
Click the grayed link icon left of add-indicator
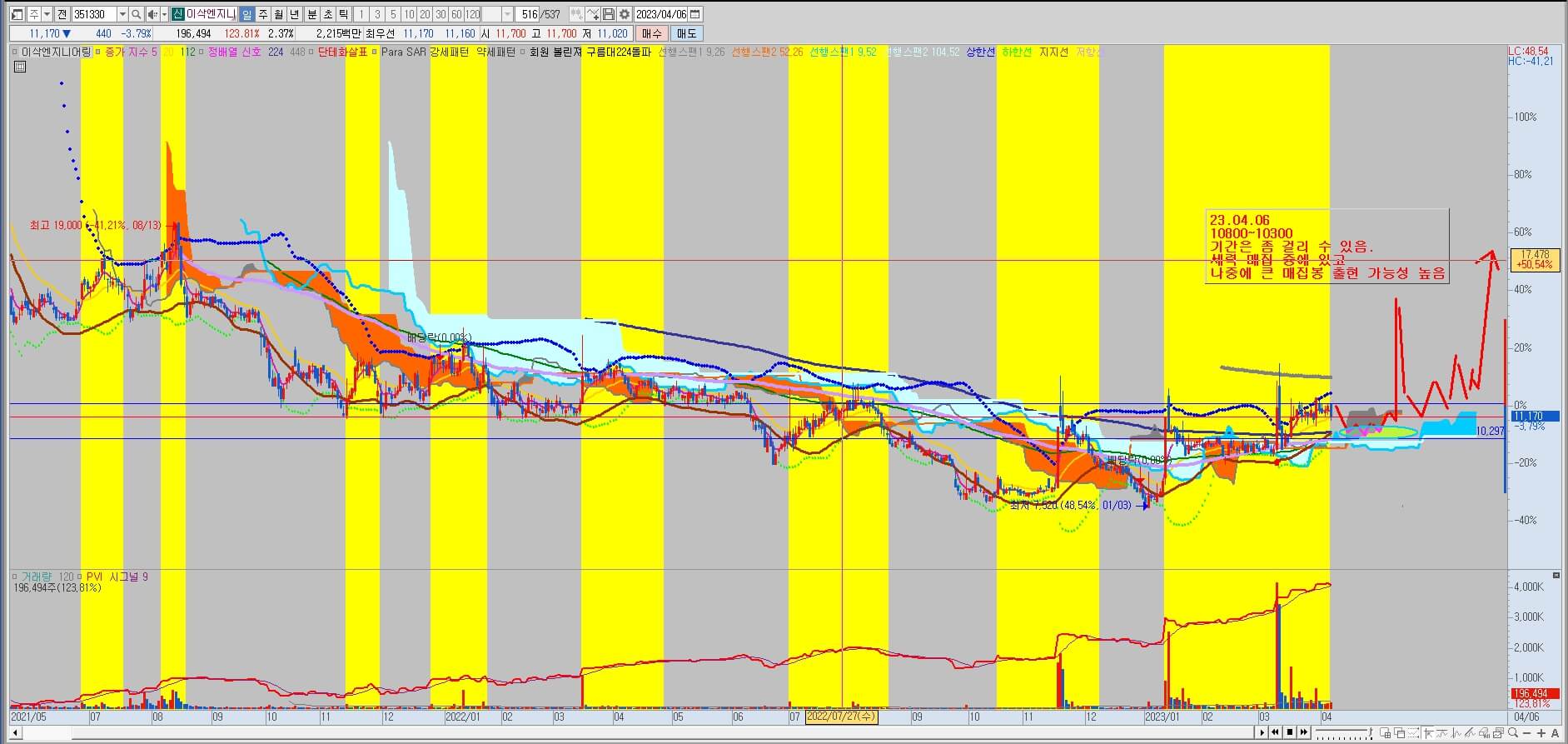(577, 14)
